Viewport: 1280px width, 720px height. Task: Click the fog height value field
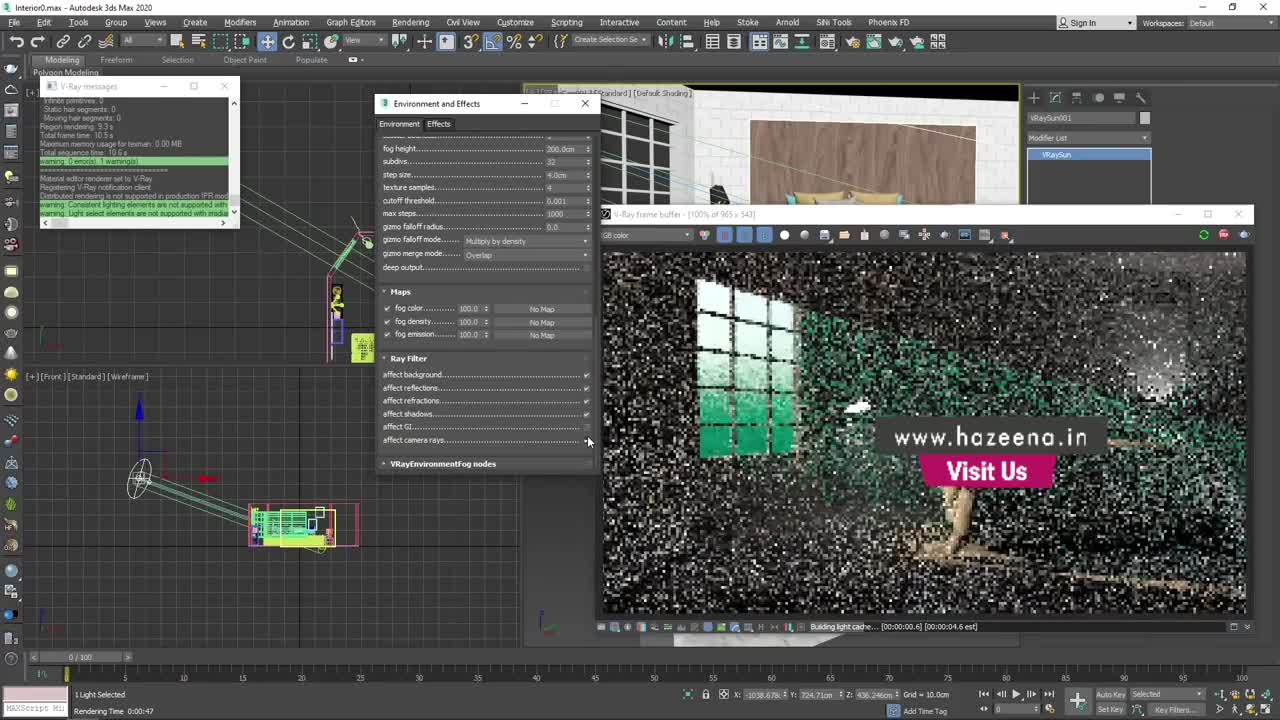[564, 149]
